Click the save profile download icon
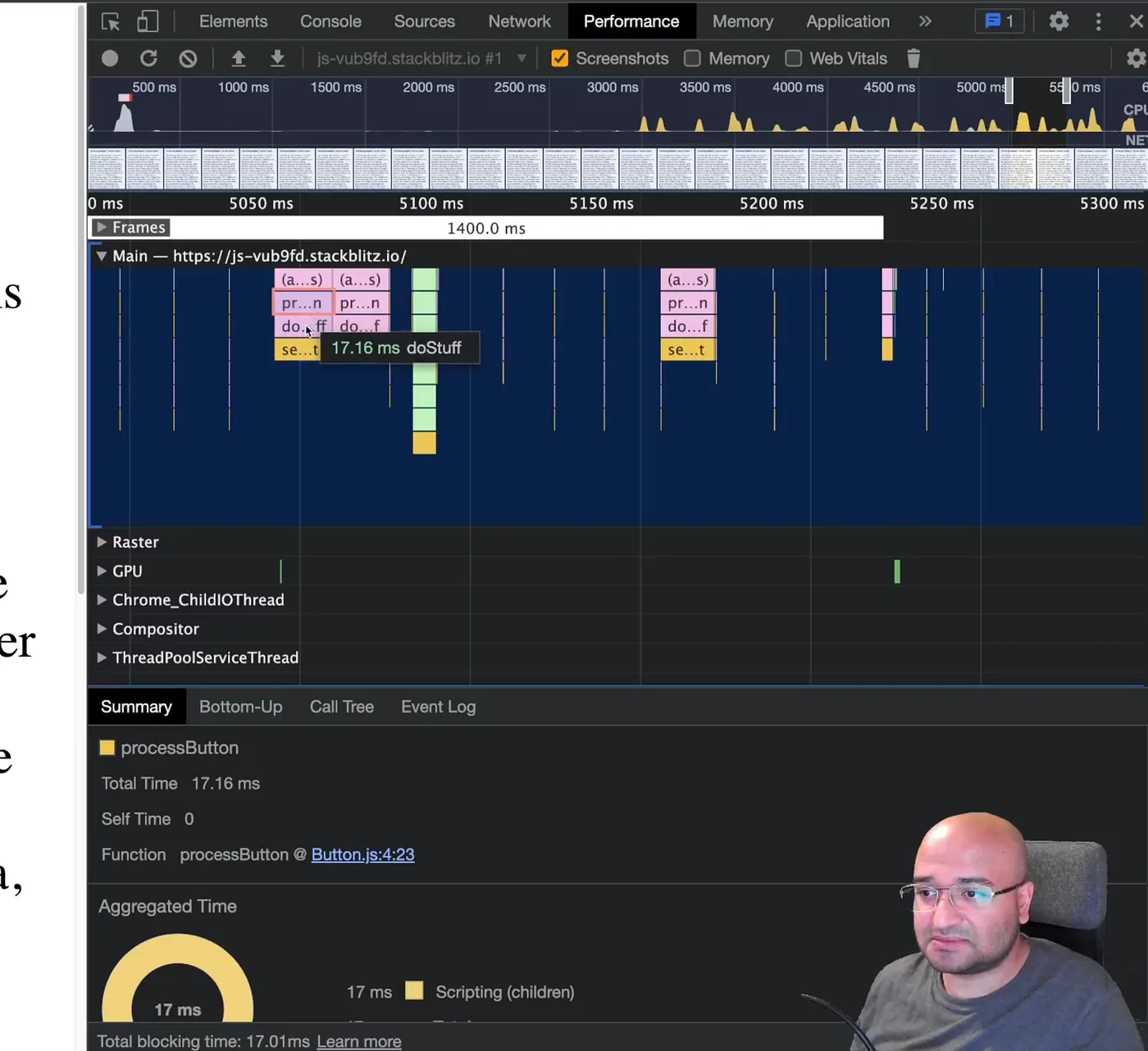1148x1051 pixels. tap(277, 58)
